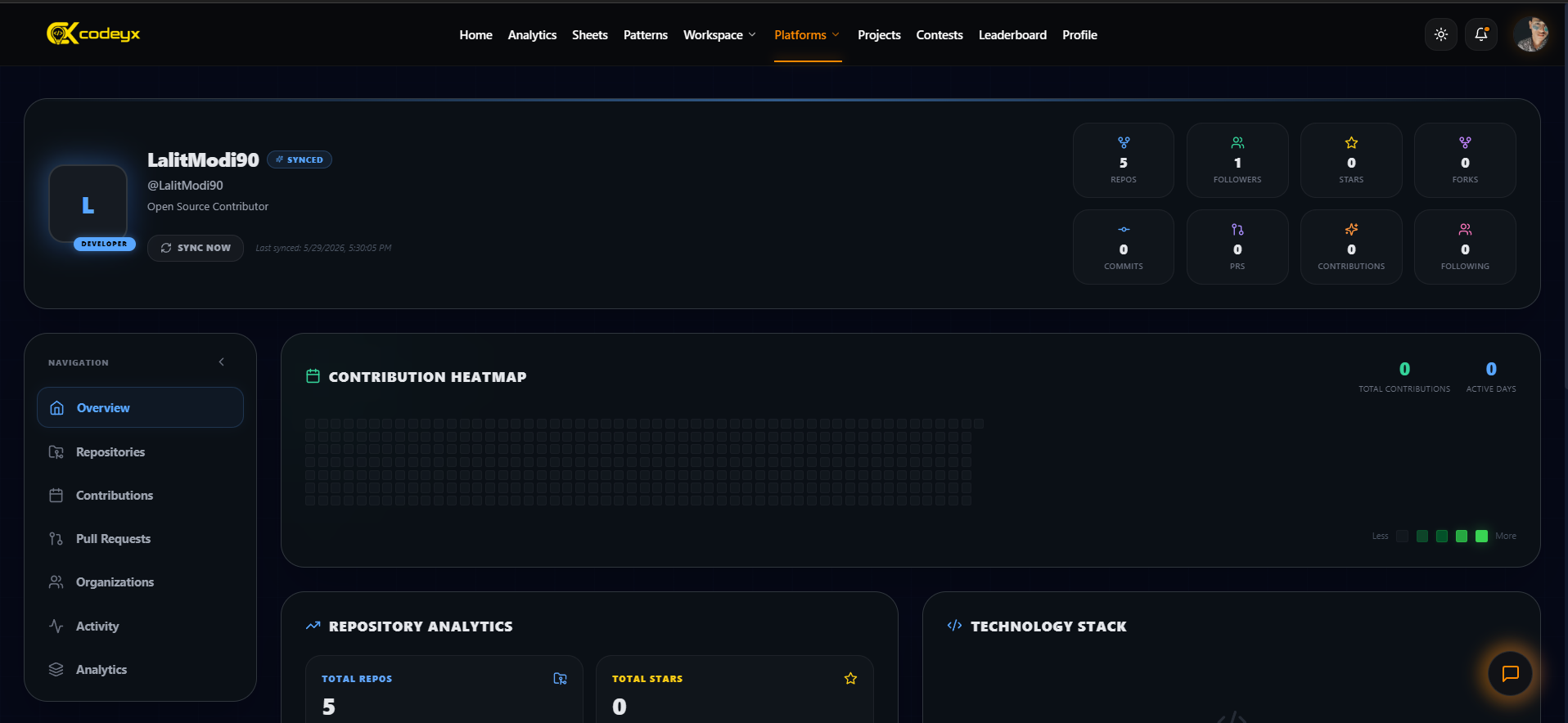
Task: Select Overview in the sidebar
Action: [x=140, y=407]
